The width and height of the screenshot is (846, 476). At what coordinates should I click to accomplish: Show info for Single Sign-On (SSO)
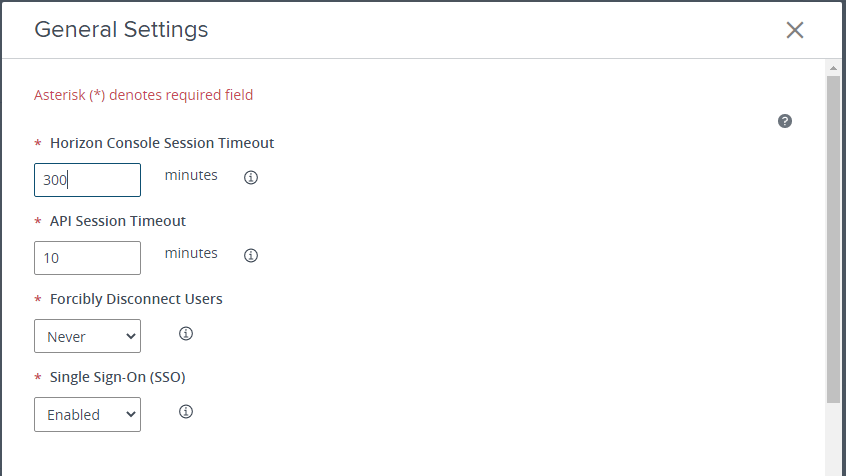click(x=185, y=411)
